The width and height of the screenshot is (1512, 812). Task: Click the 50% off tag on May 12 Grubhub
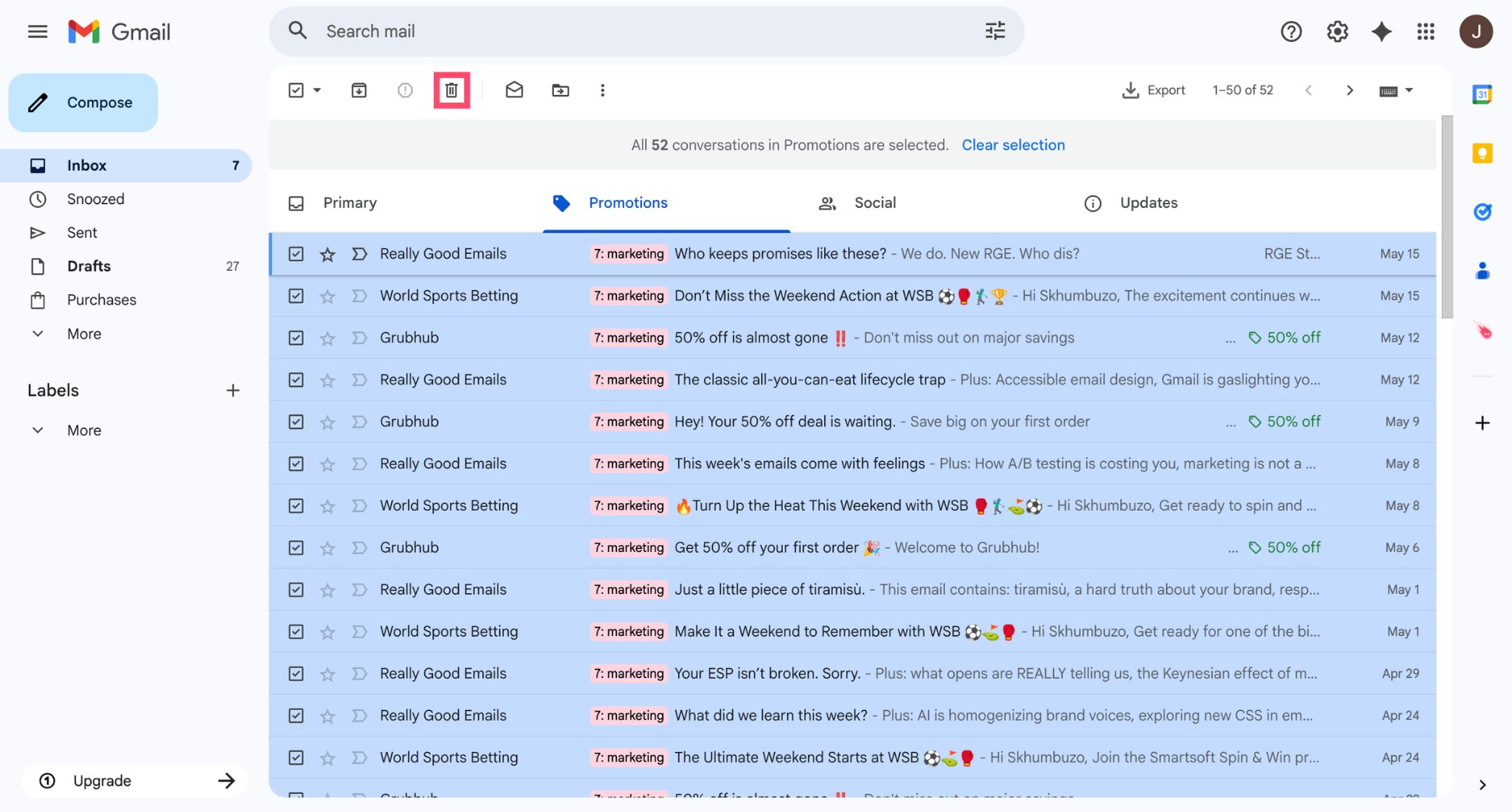click(x=1285, y=338)
